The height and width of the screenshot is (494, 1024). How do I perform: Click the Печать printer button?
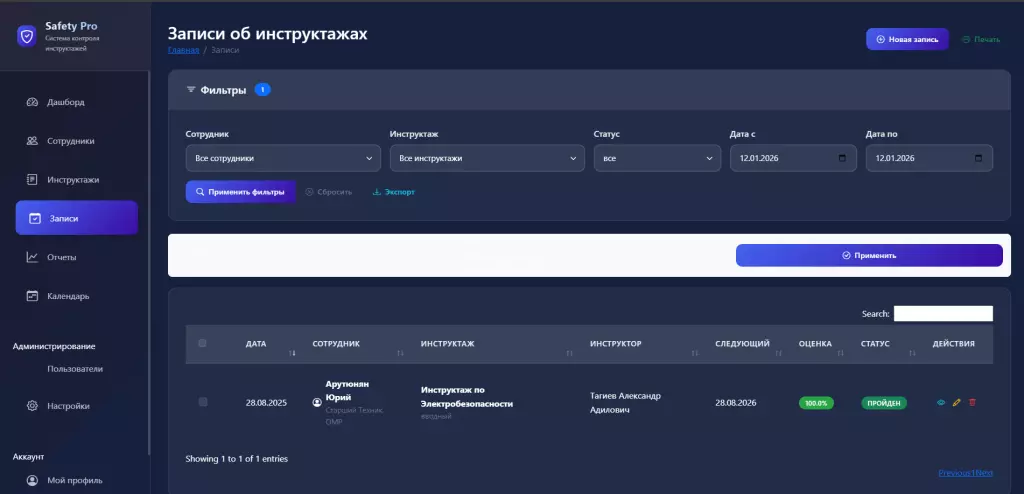pos(980,39)
